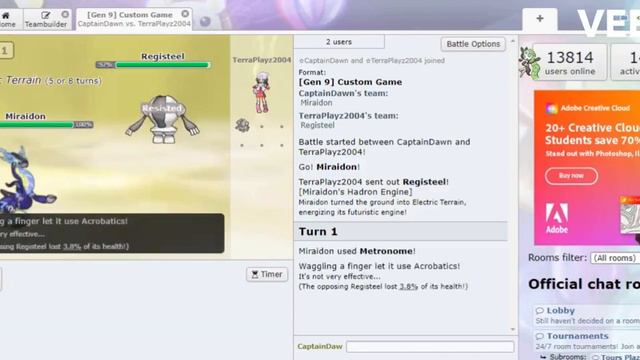Select the Registeel sprite on the battlefield
The image size is (640, 360).
coord(163,119)
